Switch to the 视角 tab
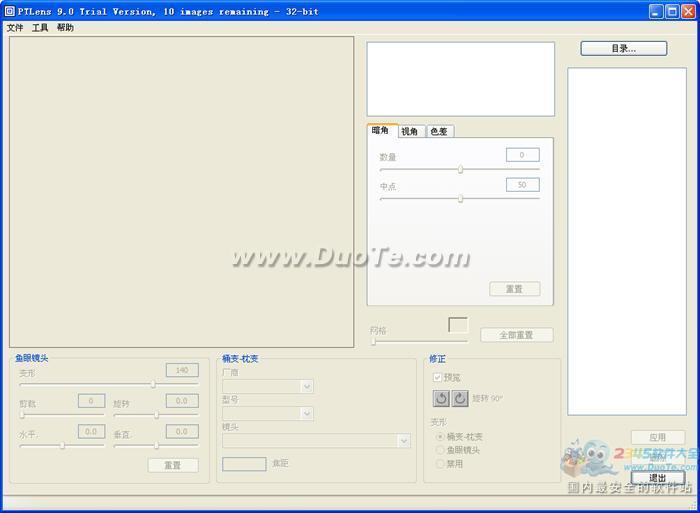Screen dimensions: 700x513 tap(410, 131)
